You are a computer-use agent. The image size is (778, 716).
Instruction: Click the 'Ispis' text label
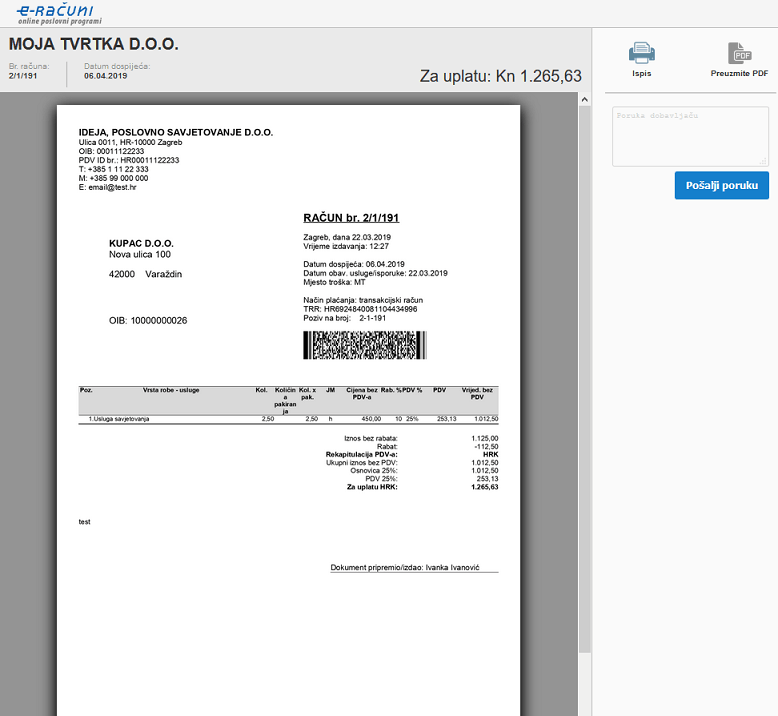[641, 74]
